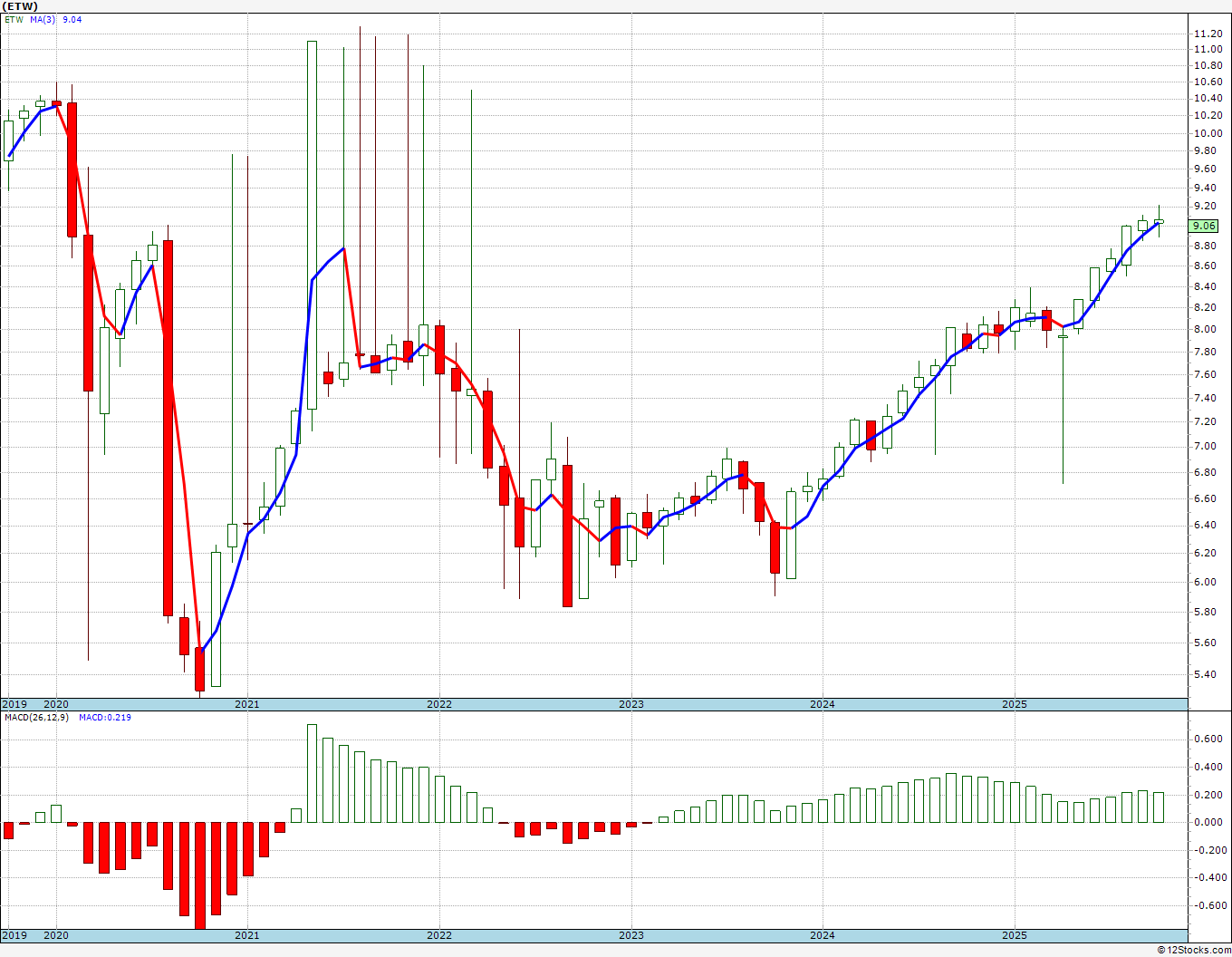Screen dimensions: 1232x957
Task: Click the 10.60 price axis label
Action: pos(1207,82)
